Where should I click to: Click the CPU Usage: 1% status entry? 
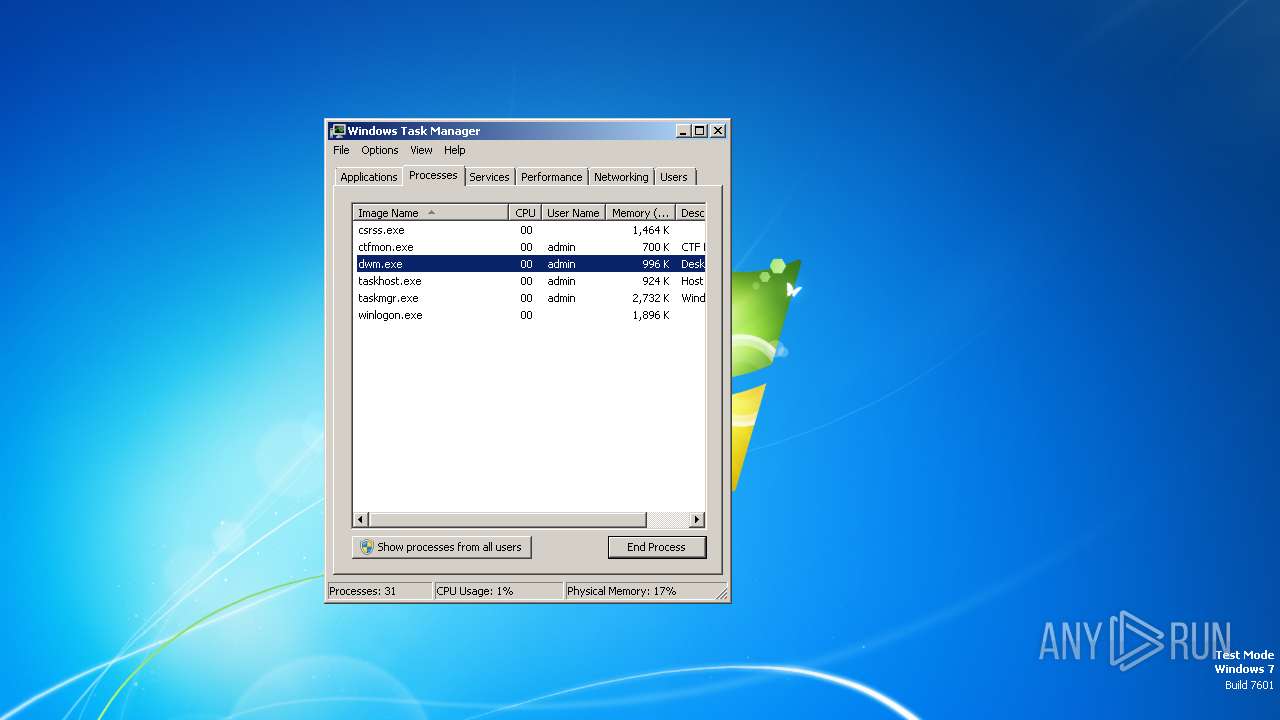(x=498, y=591)
